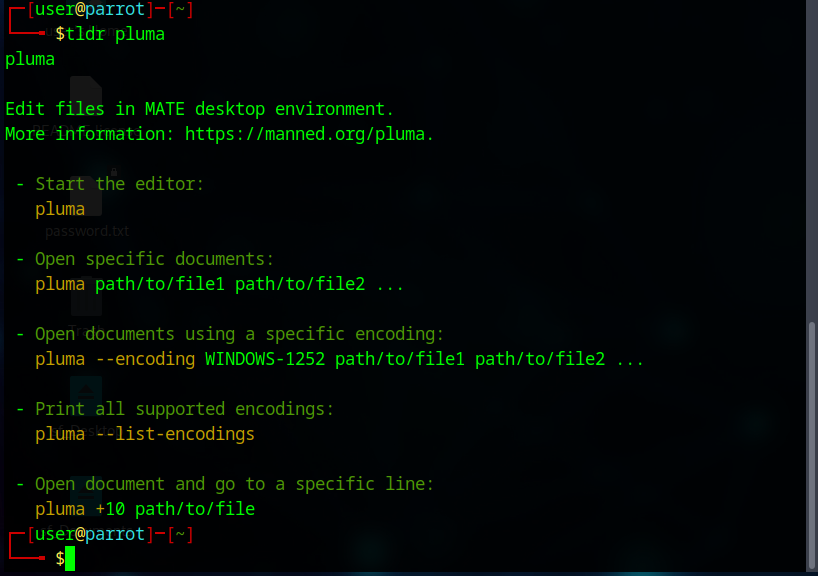This screenshot has width=818, height=576.
Task: Click the green cursor block at the prompt
Action: pyautogui.click(x=70, y=559)
